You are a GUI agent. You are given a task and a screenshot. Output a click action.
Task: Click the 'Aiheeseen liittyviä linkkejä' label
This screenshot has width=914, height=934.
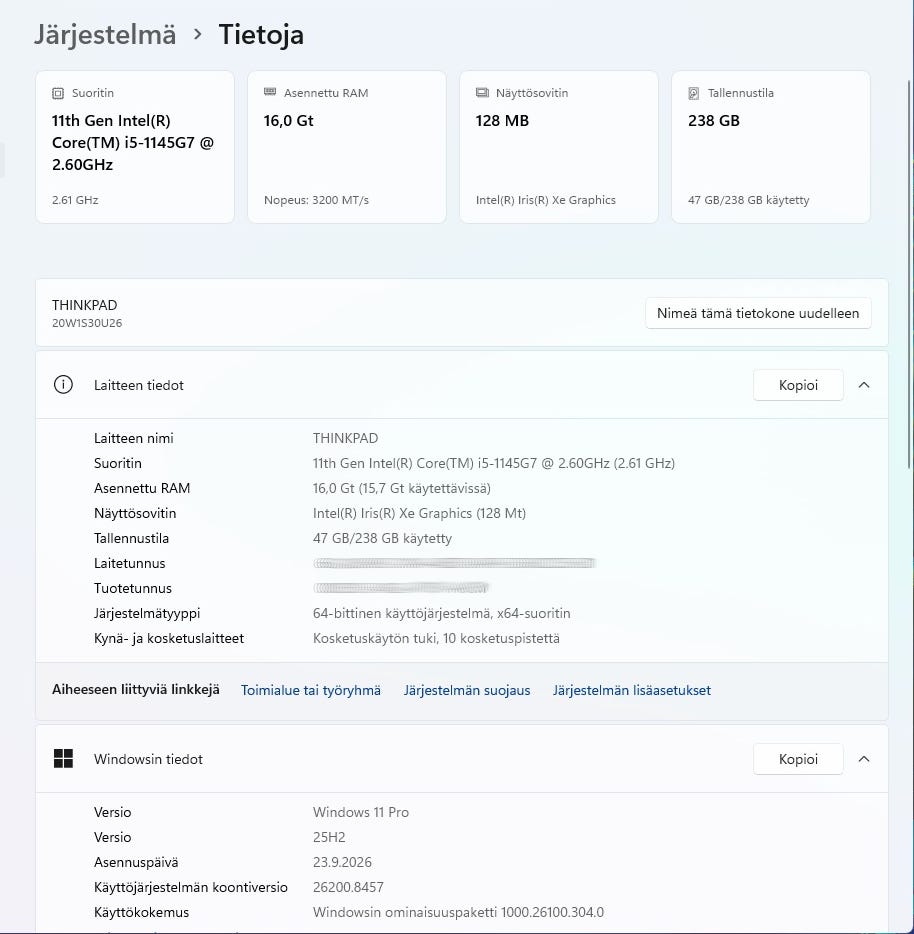tap(136, 690)
